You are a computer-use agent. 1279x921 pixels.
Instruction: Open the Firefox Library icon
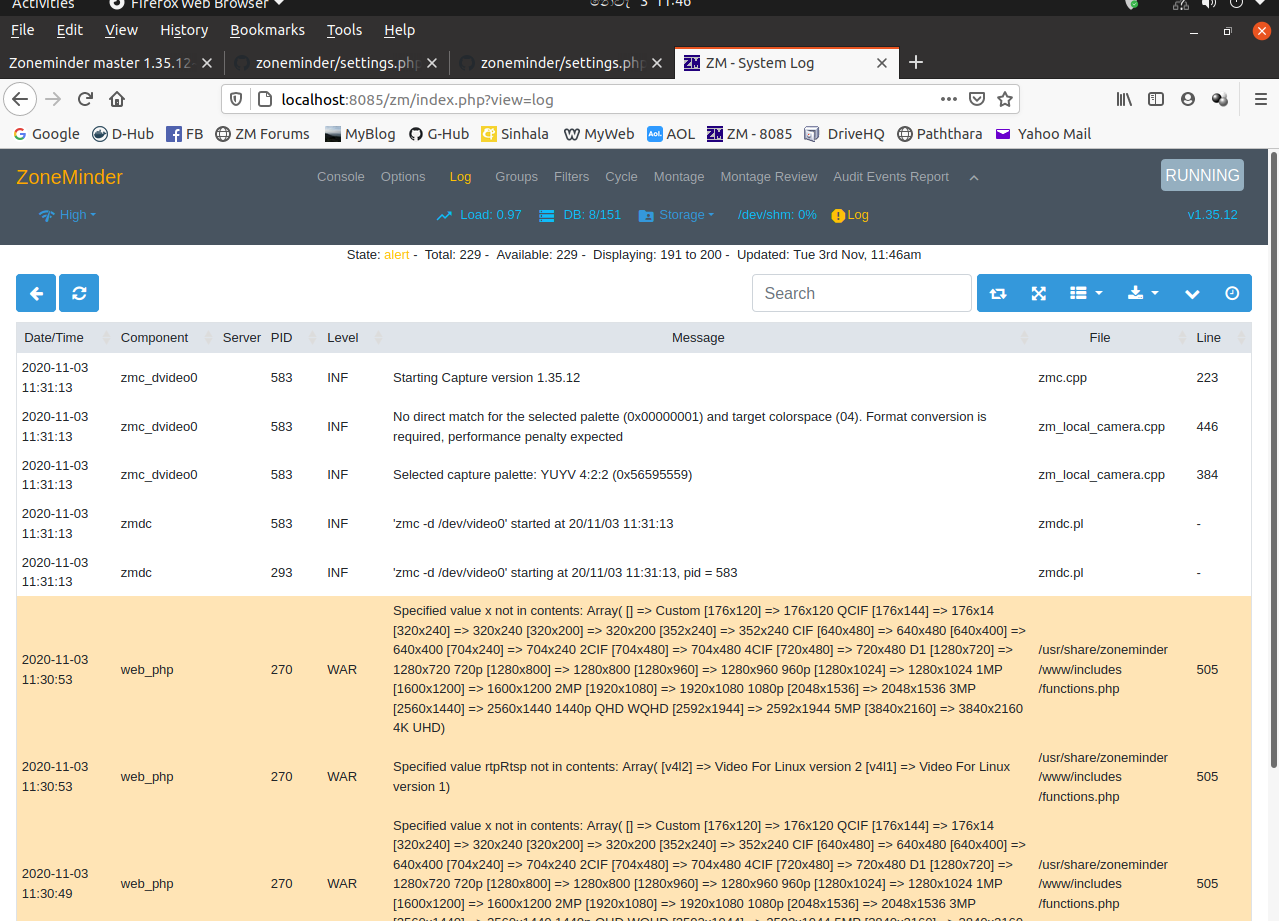(1124, 99)
